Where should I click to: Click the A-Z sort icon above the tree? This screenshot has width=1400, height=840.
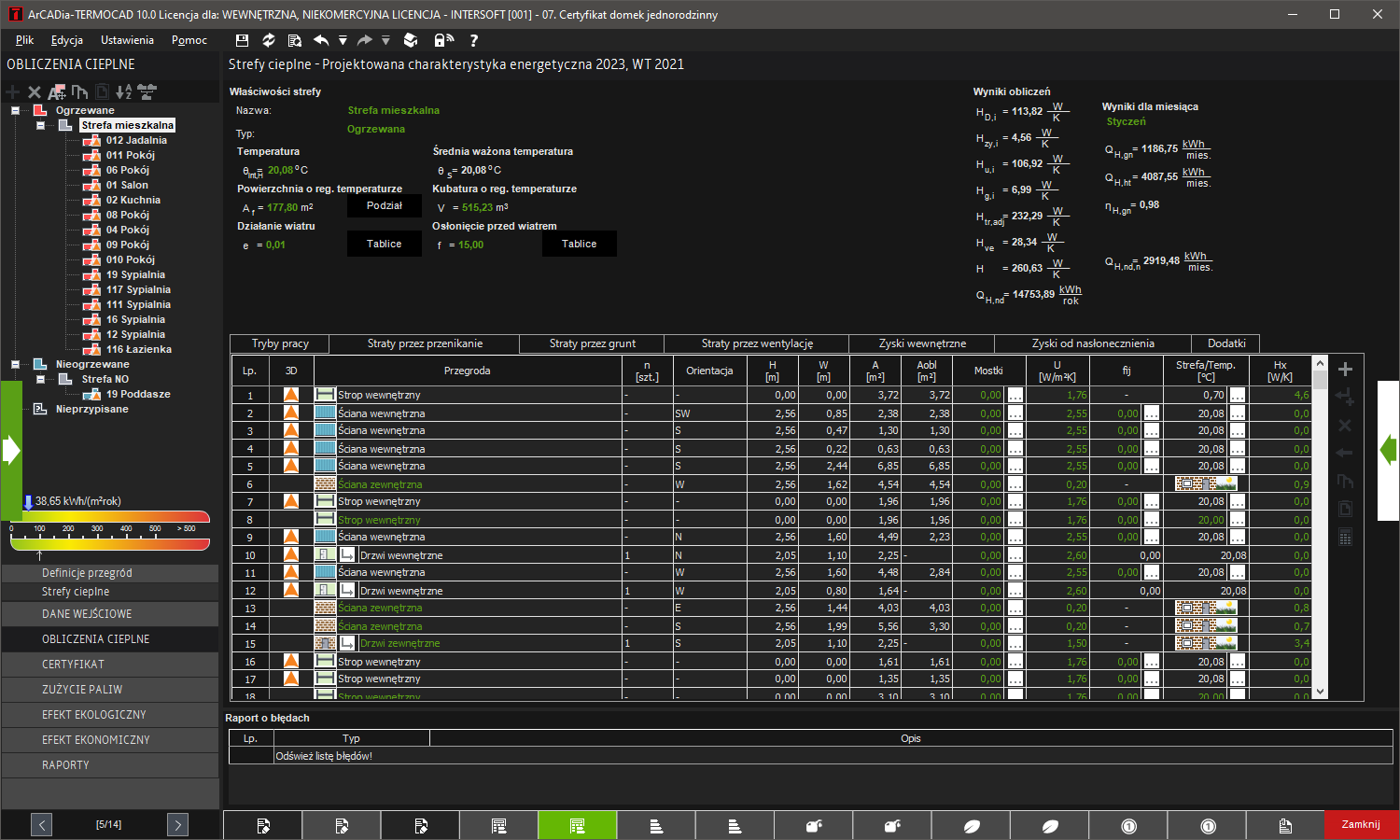[x=124, y=91]
